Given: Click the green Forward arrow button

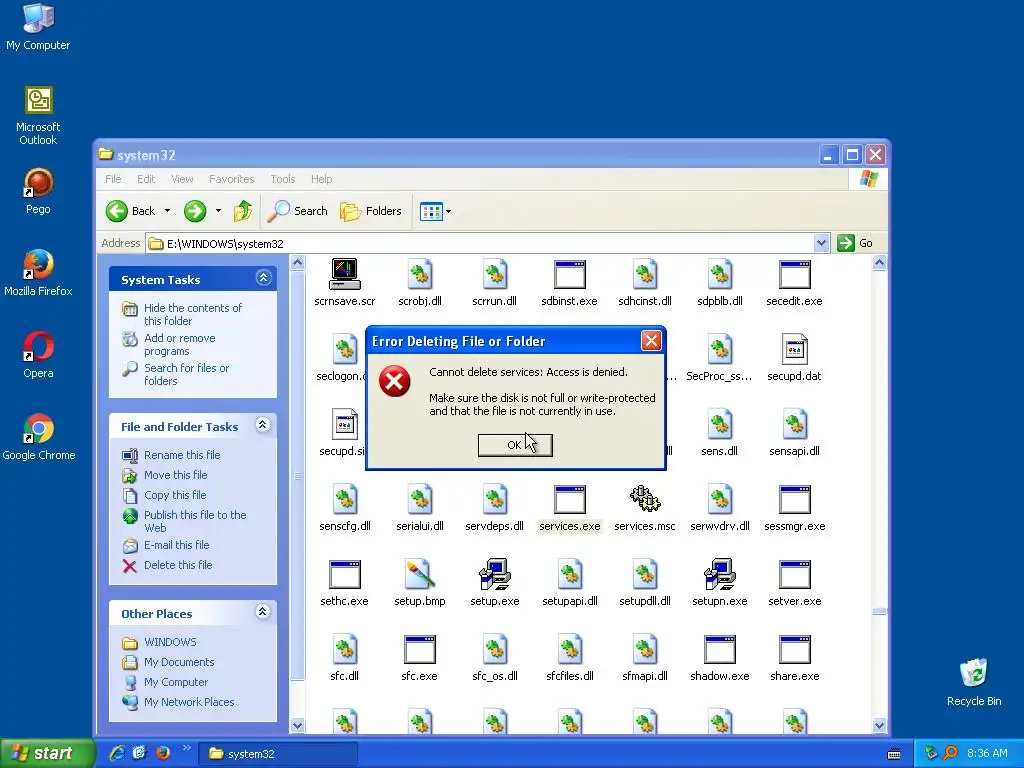Looking at the screenshot, I should pos(195,211).
